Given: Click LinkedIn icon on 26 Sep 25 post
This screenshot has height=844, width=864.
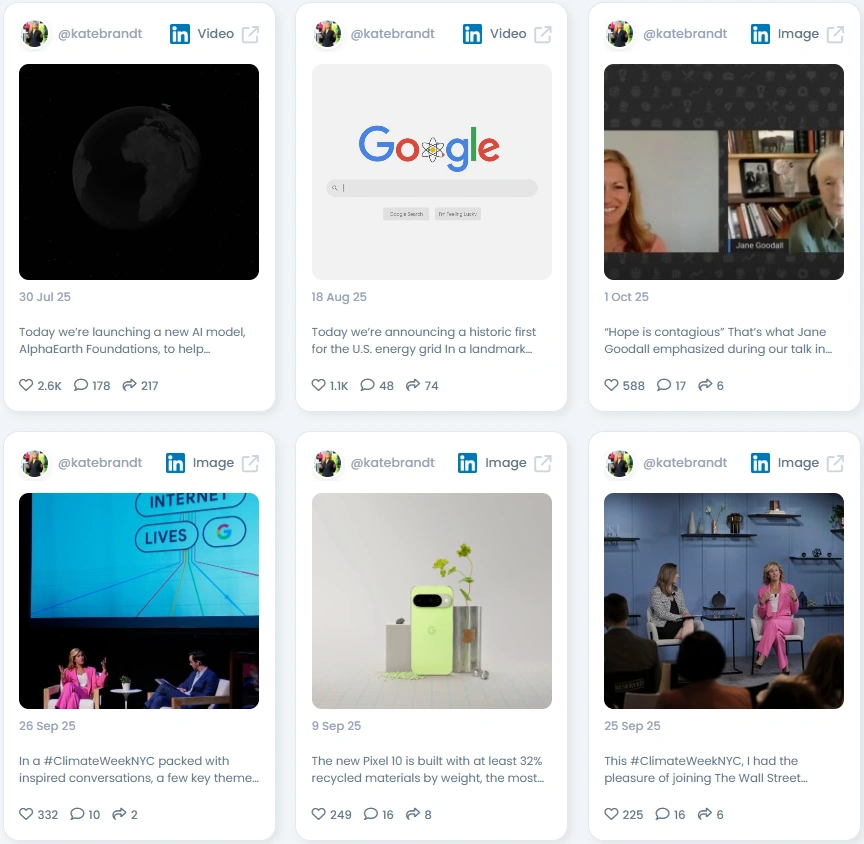Looking at the screenshot, I should 175,463.
